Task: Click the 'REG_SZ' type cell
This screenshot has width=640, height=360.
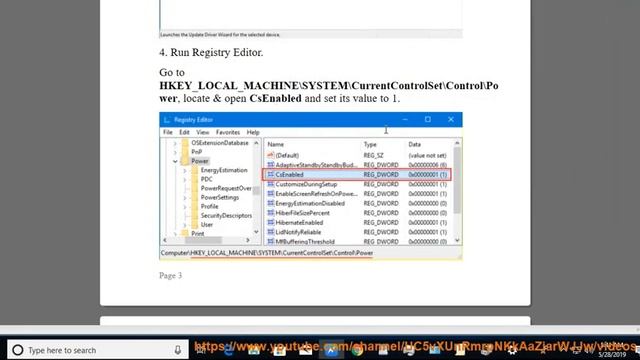Action: click(x=373, y=156)
